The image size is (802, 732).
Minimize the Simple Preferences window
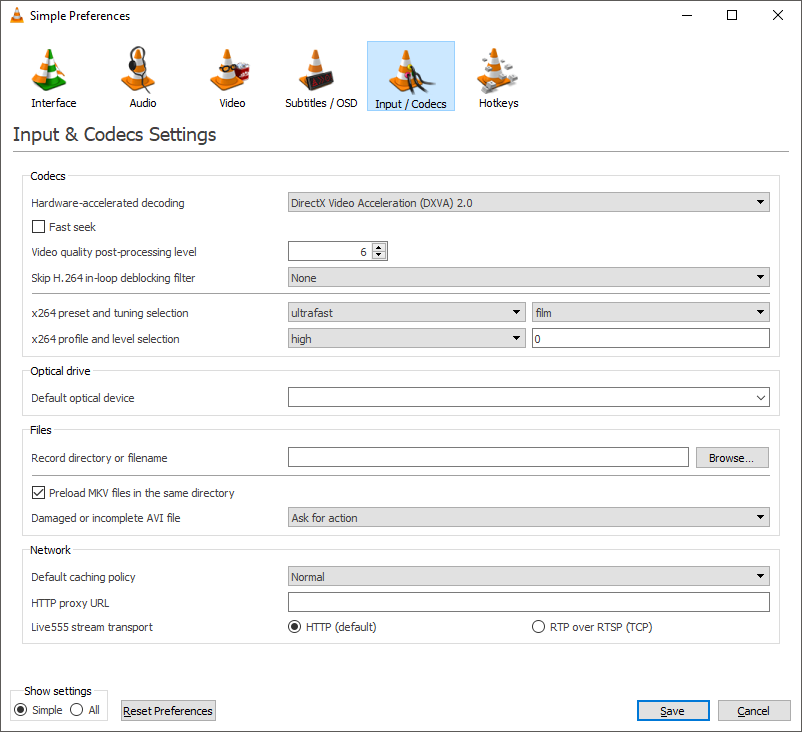coord(687,15)
